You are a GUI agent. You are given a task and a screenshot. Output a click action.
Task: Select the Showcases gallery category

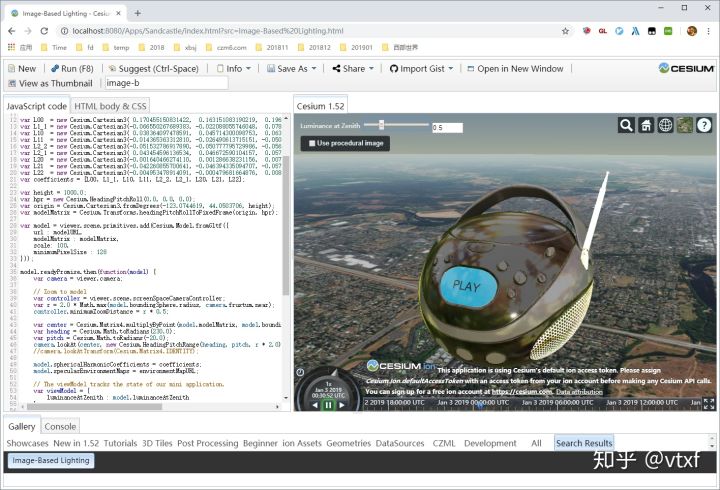point(27,443)
